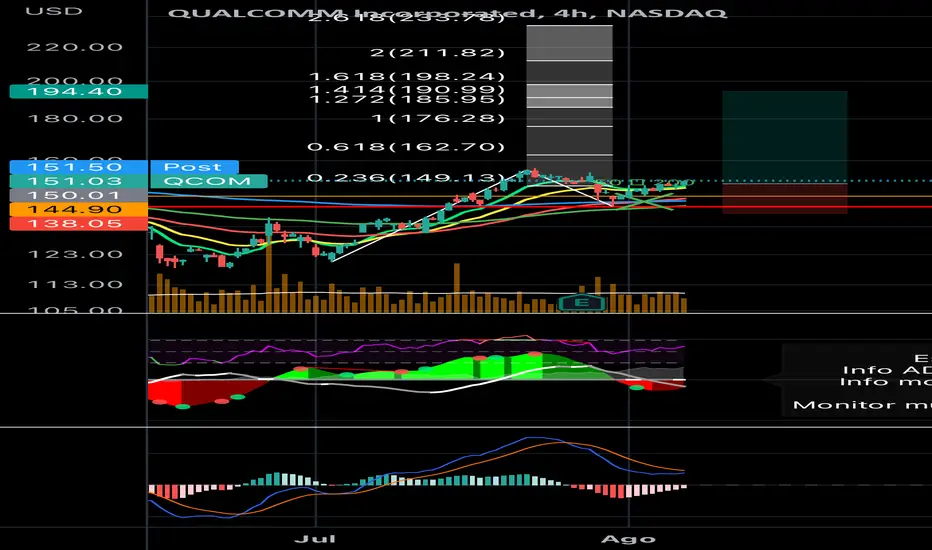Select Fibonacci level 1.414(190.99)
The height and width of the screenshot is (550, 932).
407,90
